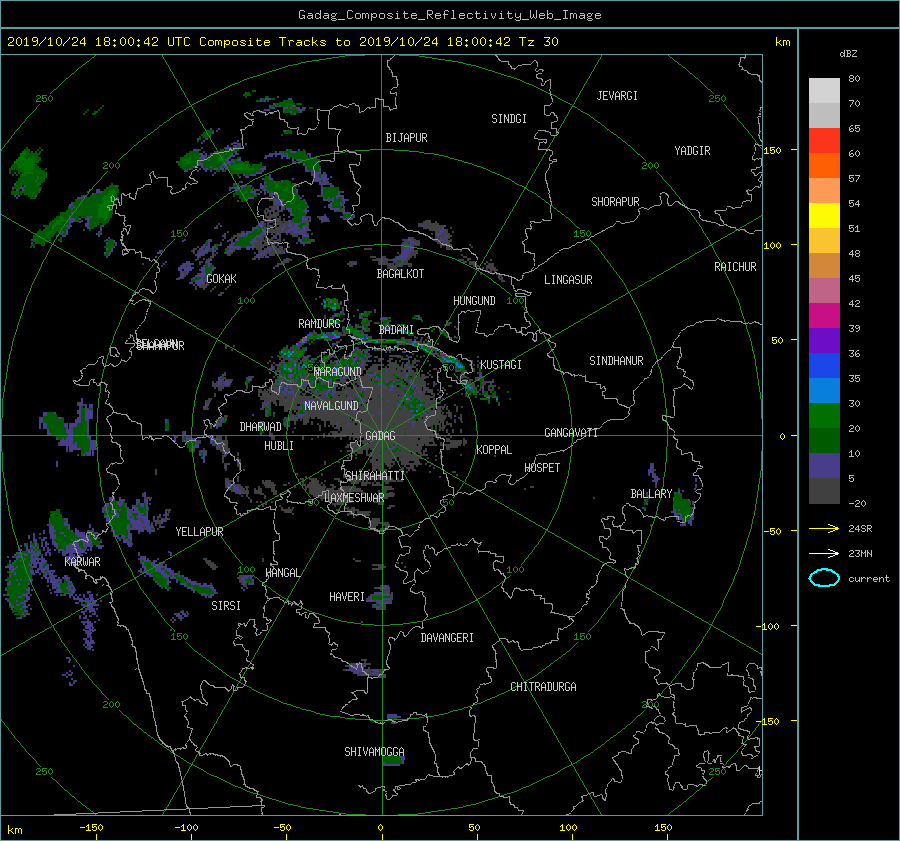Click the Gadag_Composite_Reflectivity_Web_Image title

click(449, 15)
